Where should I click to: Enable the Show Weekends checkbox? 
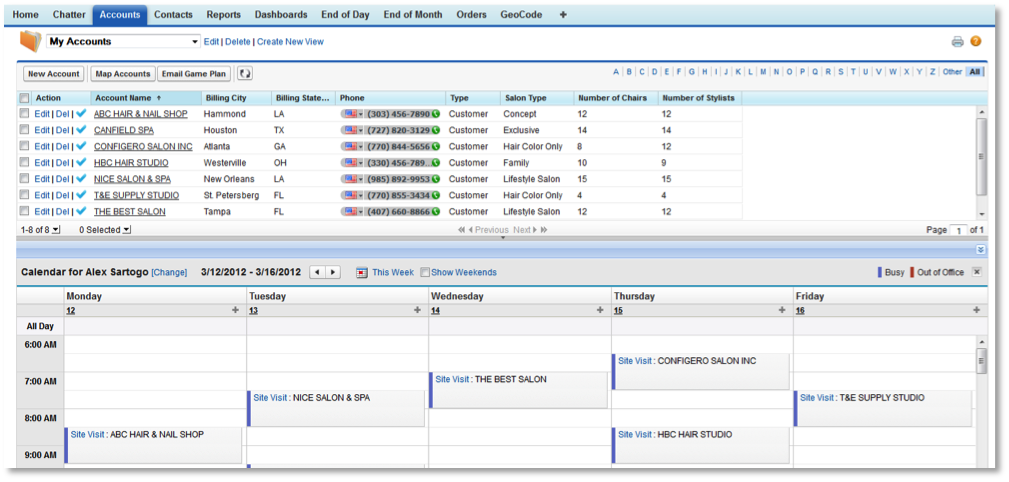click(x=425, y=272)
